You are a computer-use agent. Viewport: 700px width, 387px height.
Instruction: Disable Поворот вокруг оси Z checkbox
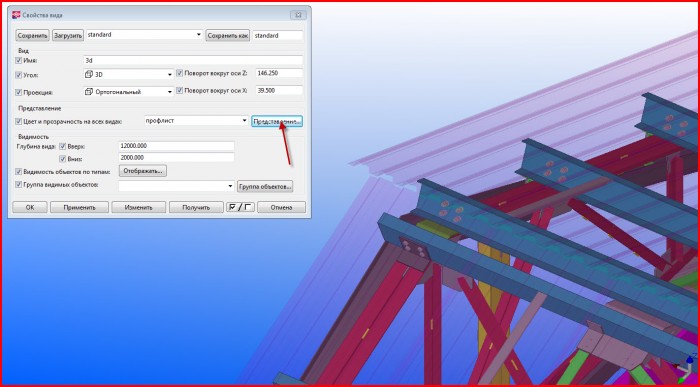[179, 73]
